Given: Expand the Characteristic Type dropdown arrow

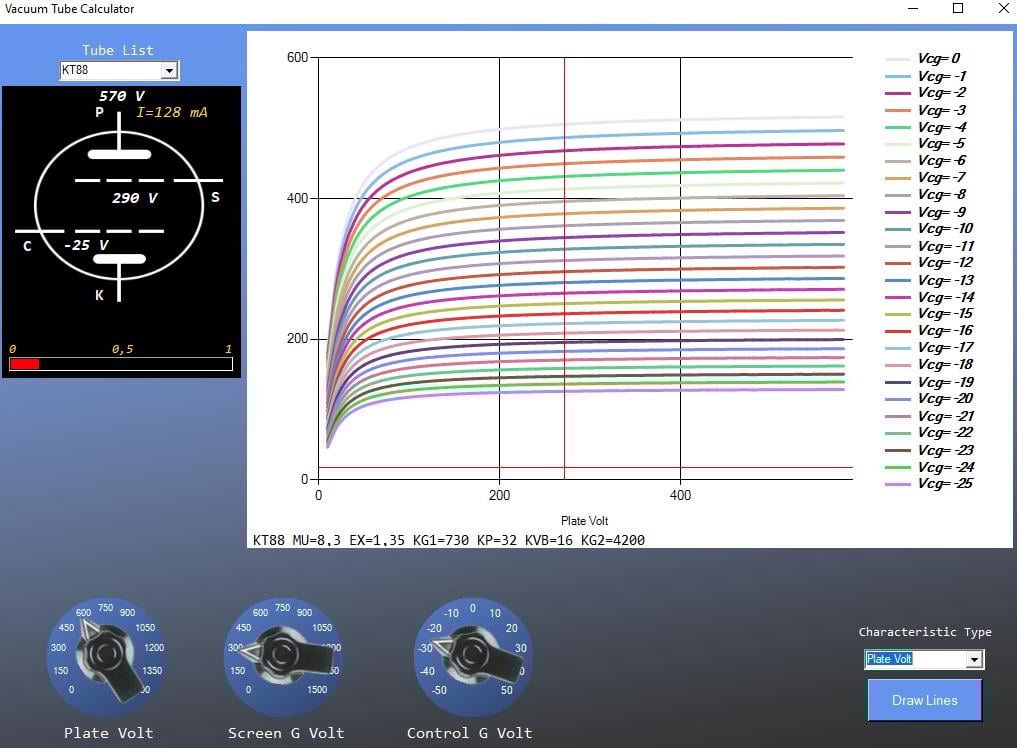Looking at the screenshot, I should (974, 660).
